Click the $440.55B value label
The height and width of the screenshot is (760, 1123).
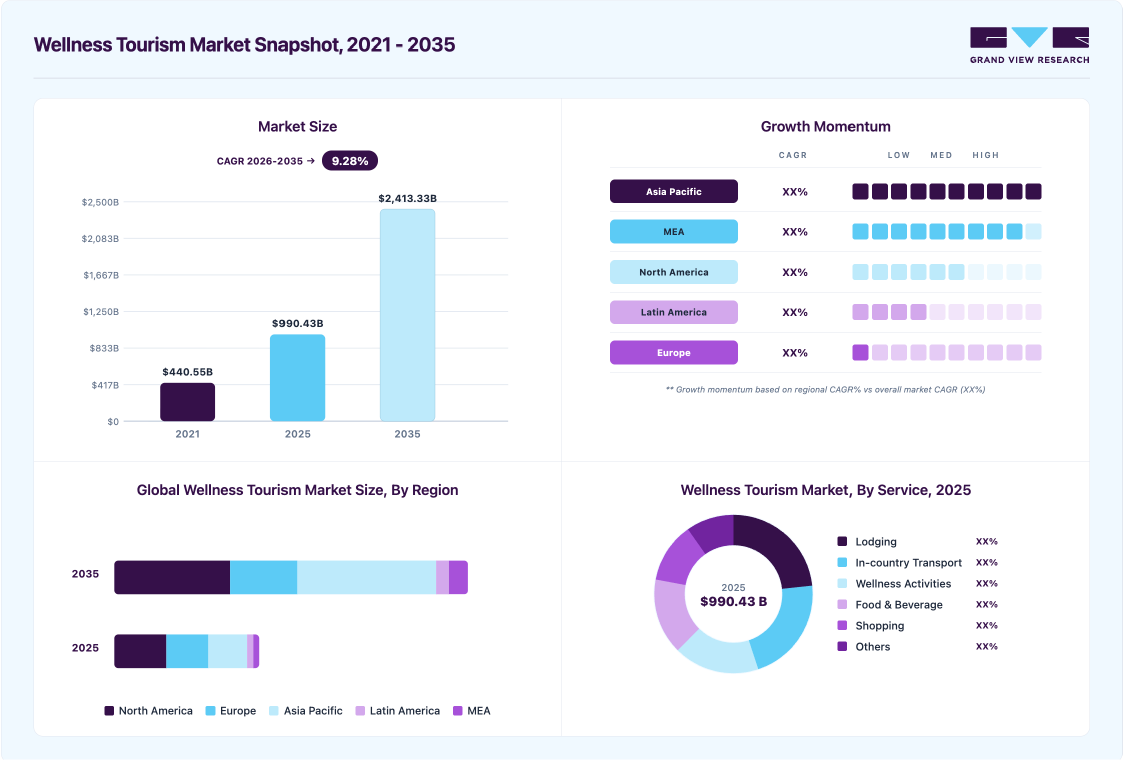(x=188, y=372)
